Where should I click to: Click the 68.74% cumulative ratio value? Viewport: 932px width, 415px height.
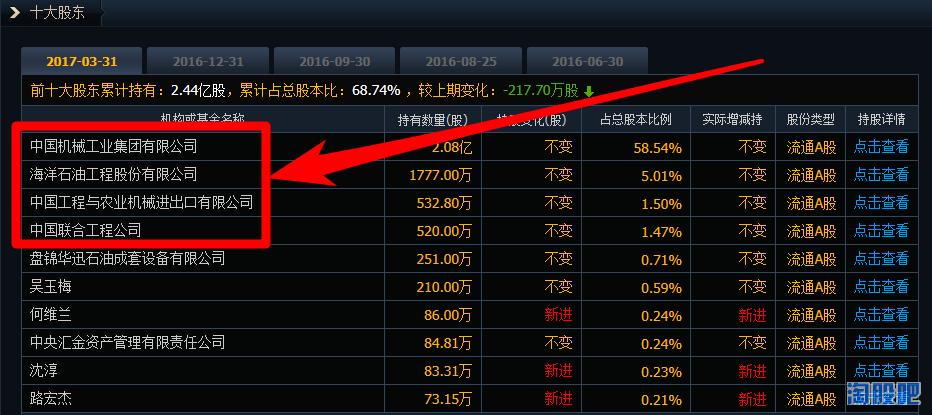coord(376,90)
